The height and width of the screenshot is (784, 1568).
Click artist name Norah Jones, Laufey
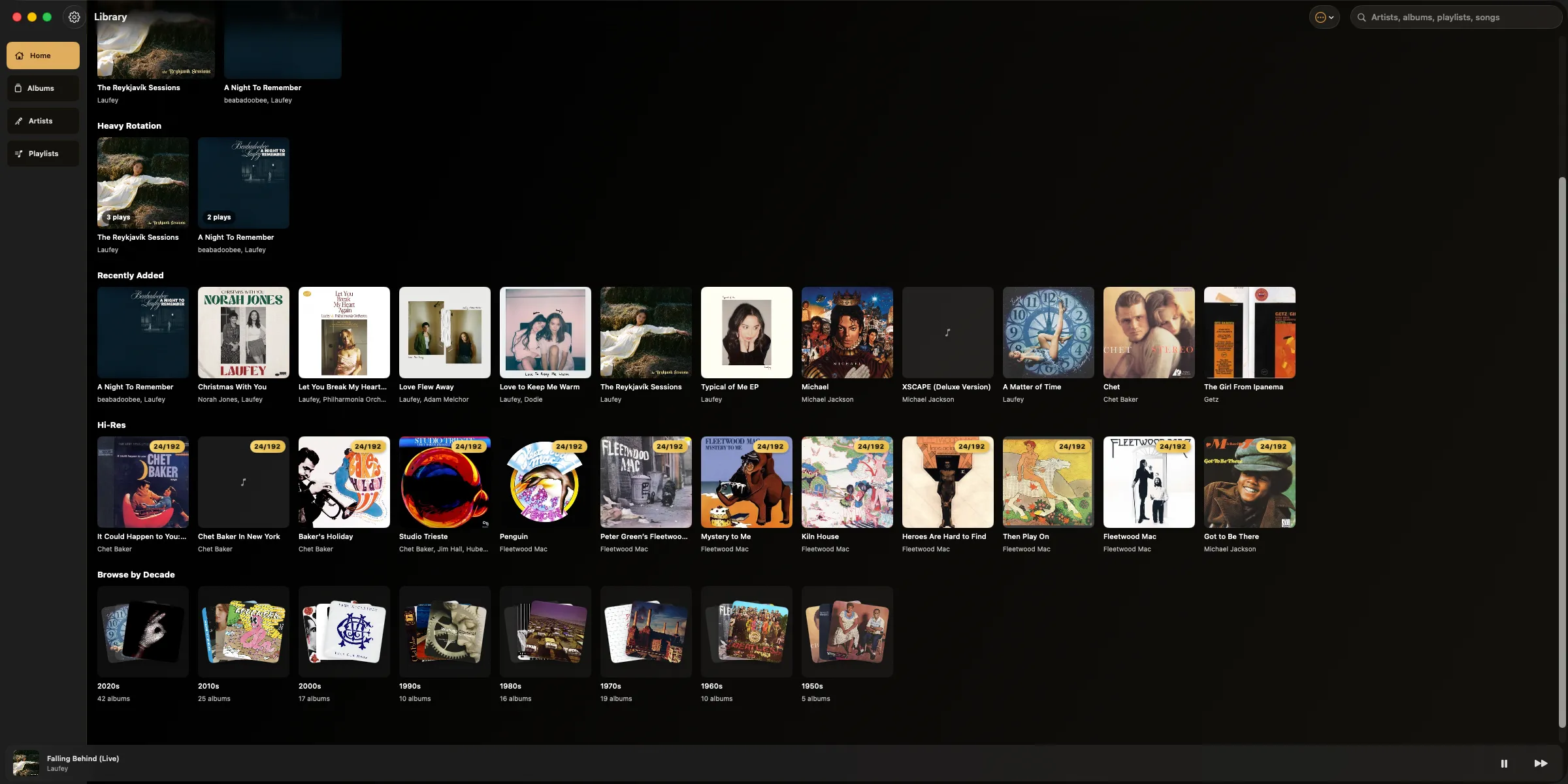[231, 400]
